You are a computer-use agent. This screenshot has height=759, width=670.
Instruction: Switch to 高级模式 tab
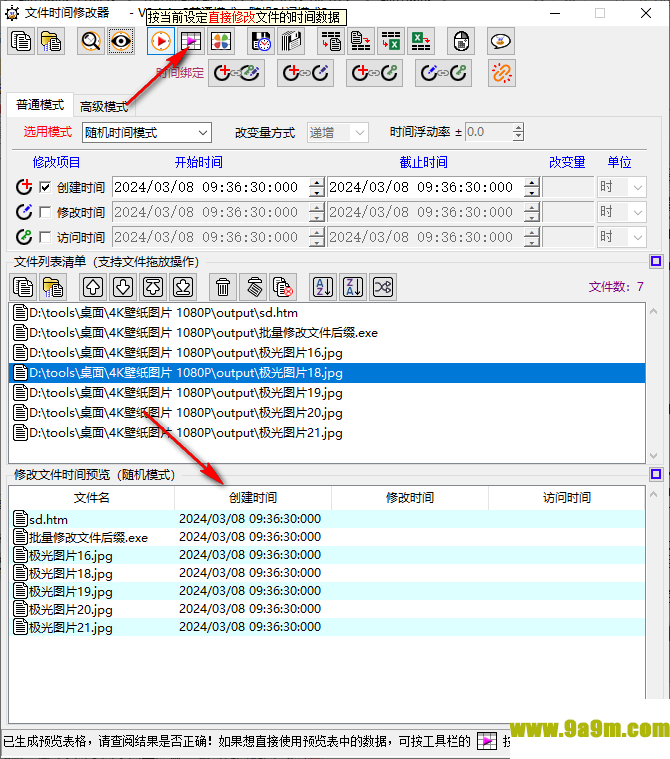pyautogui.click(x=104, y=106)
